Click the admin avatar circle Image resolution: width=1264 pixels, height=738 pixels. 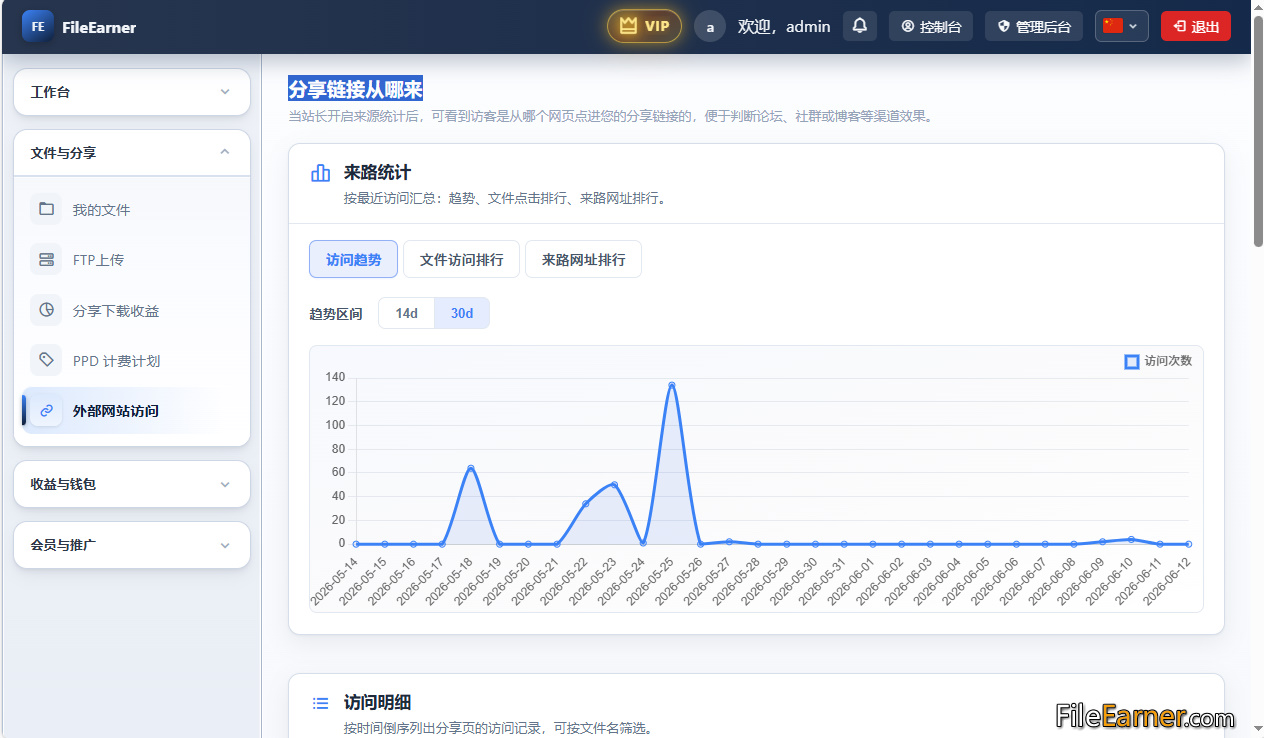click(710, 27)
